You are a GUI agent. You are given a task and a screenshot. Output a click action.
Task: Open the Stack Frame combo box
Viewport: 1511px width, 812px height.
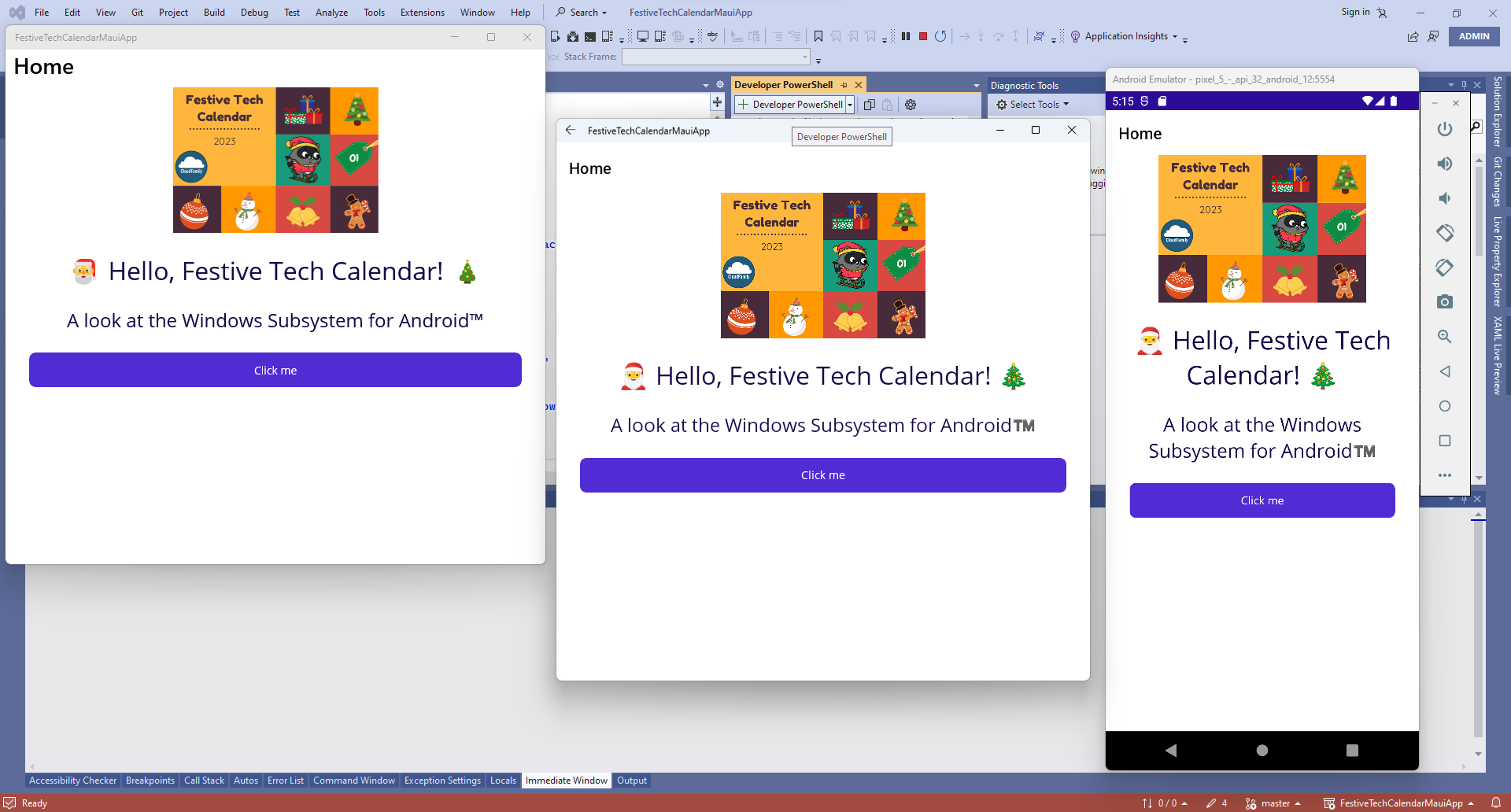click(715, 57)
